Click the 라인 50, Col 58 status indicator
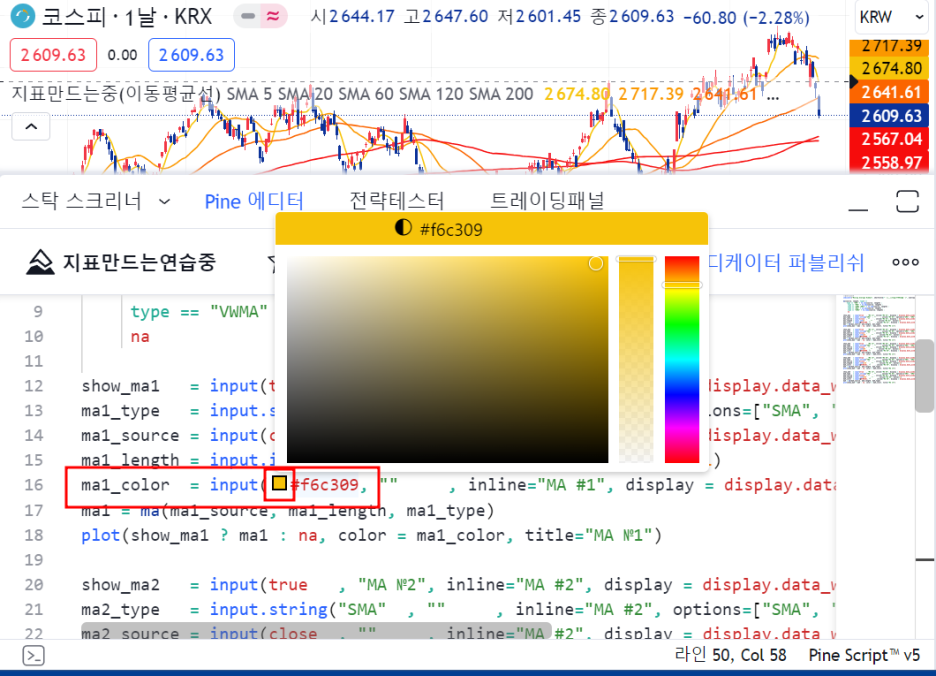Screen dimensions: 936x676 [x=730, y=655]
